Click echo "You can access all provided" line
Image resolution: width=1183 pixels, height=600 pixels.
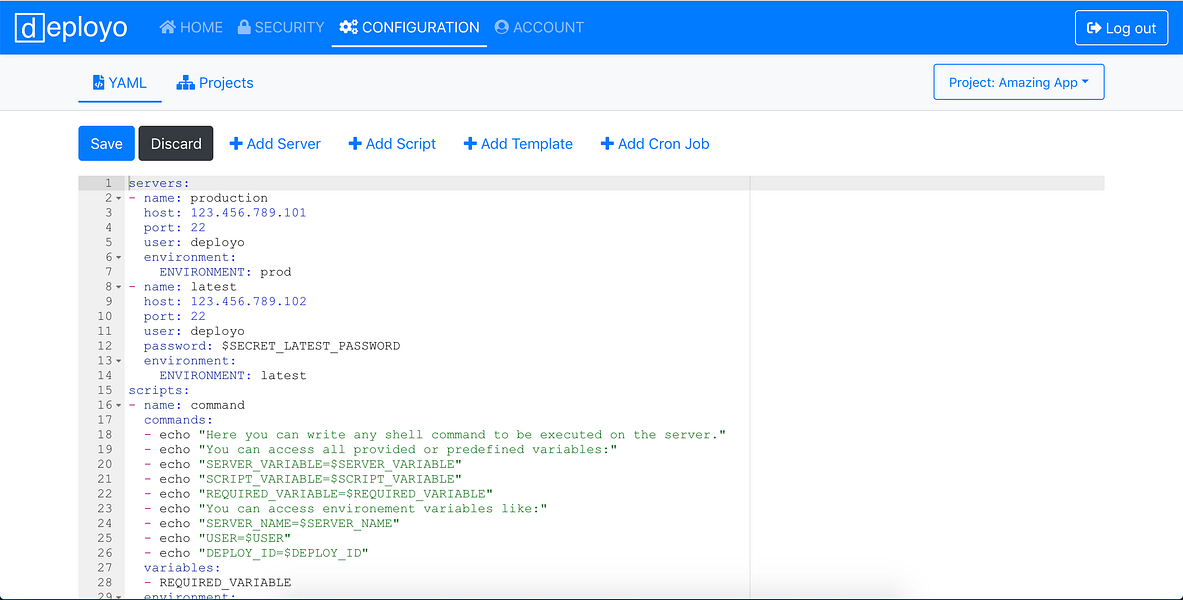(380, 449)
